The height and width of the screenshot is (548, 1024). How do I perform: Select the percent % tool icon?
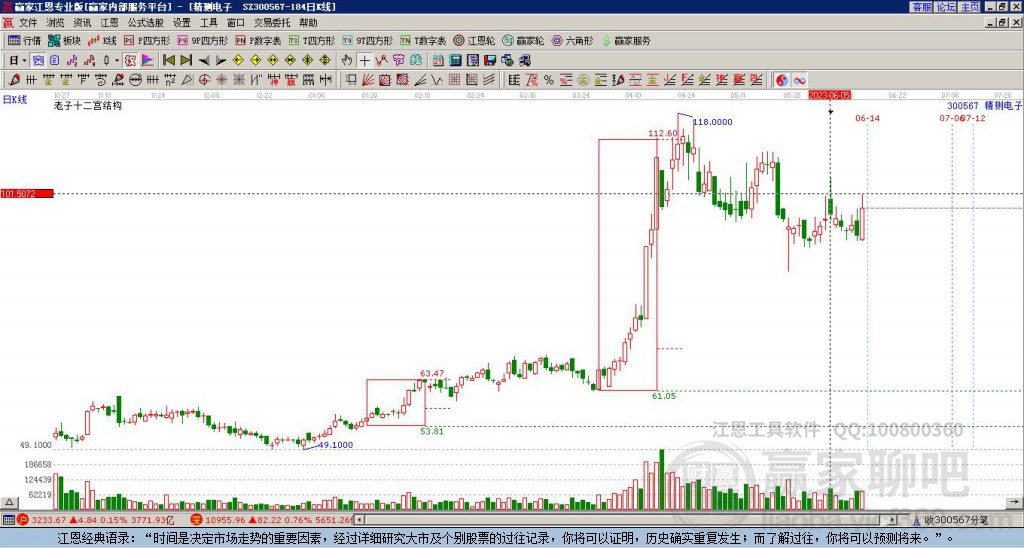(549, 80)
